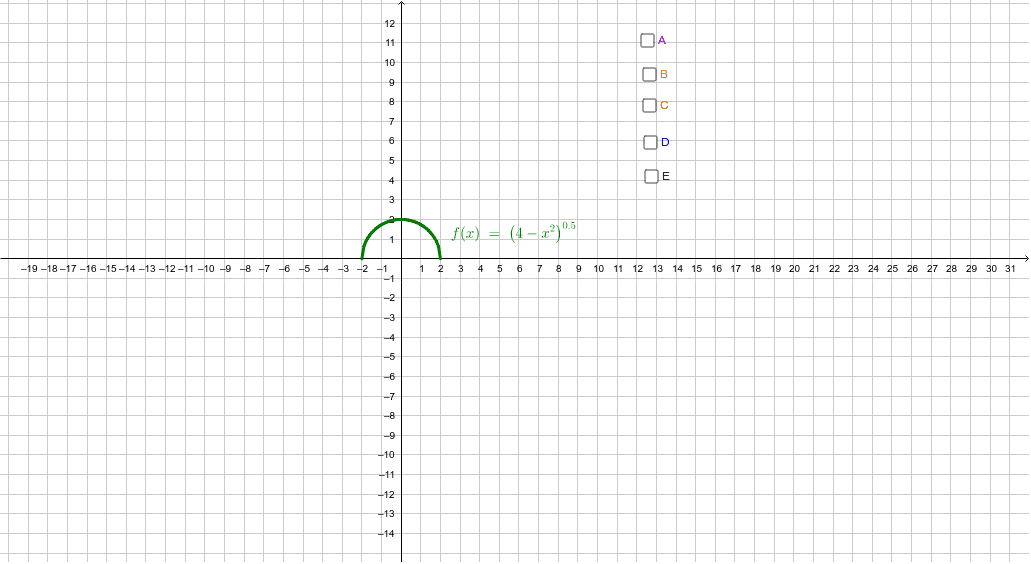Click x-axis label −5
The height and width of the screenshot is (564, 1031).
tap(304, 269)
